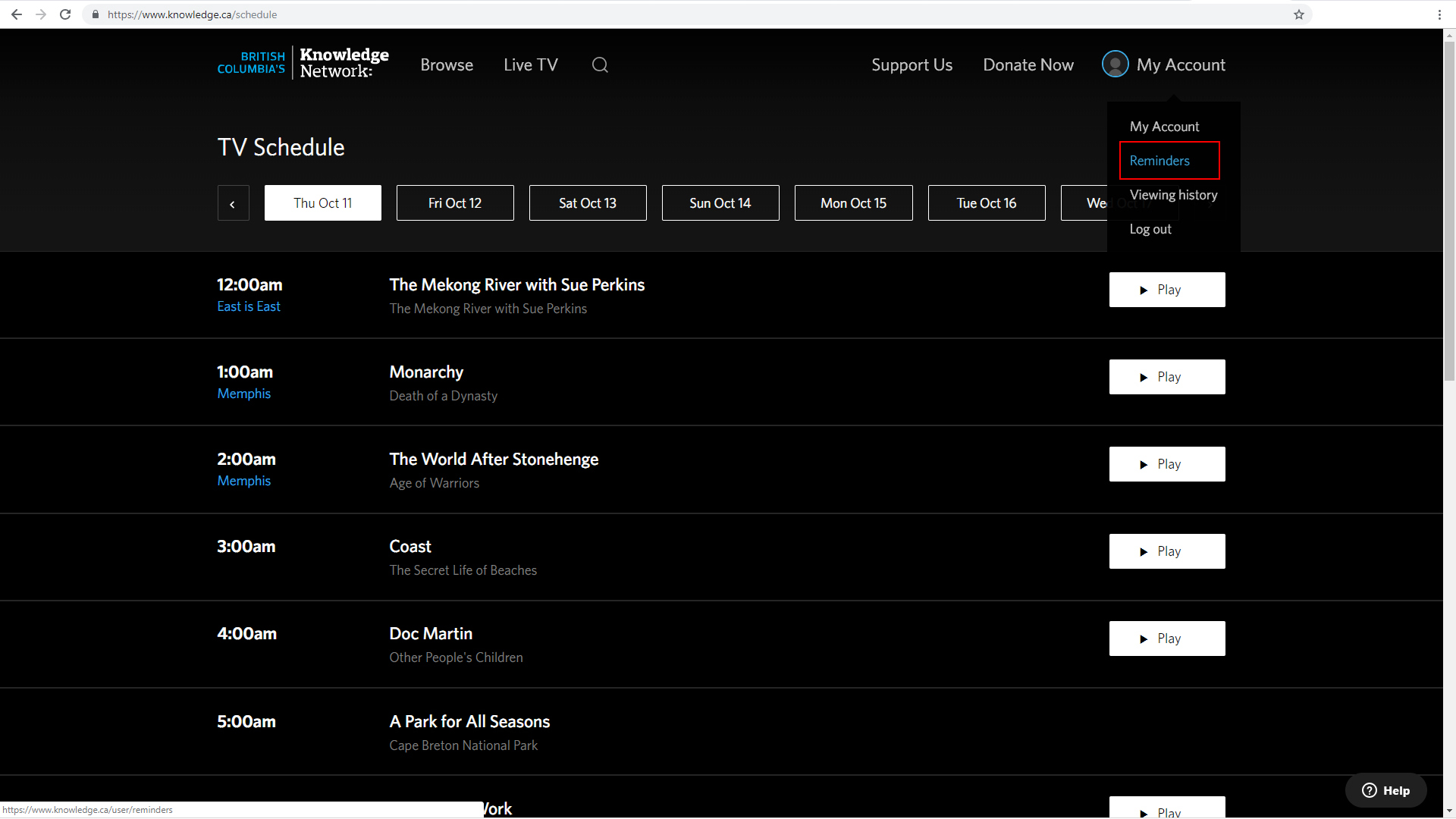Viewport: 1456px width, 819px height.
Task: Select Mon Oct 15 date tab
Action: (854, 203)
